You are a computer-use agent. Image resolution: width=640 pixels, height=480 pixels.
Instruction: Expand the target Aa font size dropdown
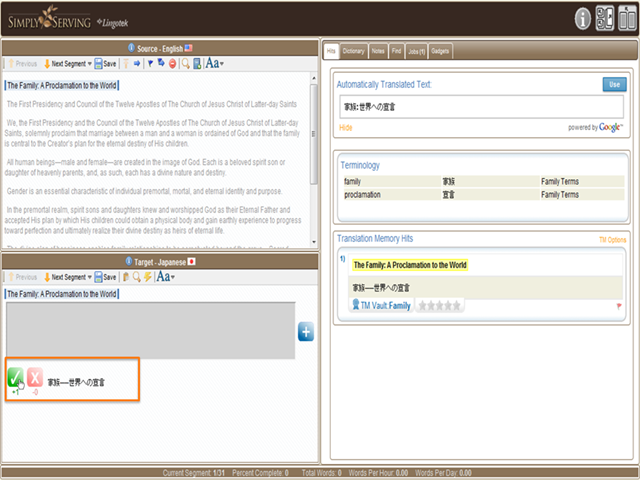pos(166,277)
